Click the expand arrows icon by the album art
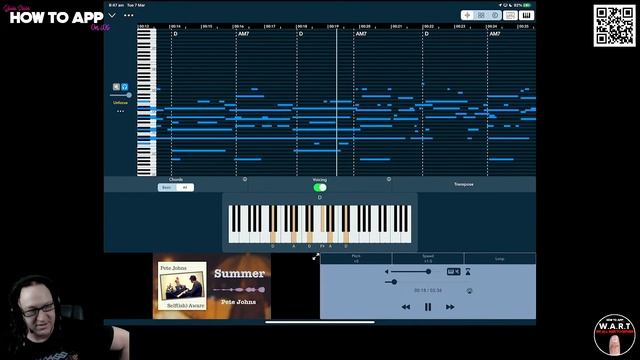Viewport: 640px width, 360px height. [x=316, y=257]
